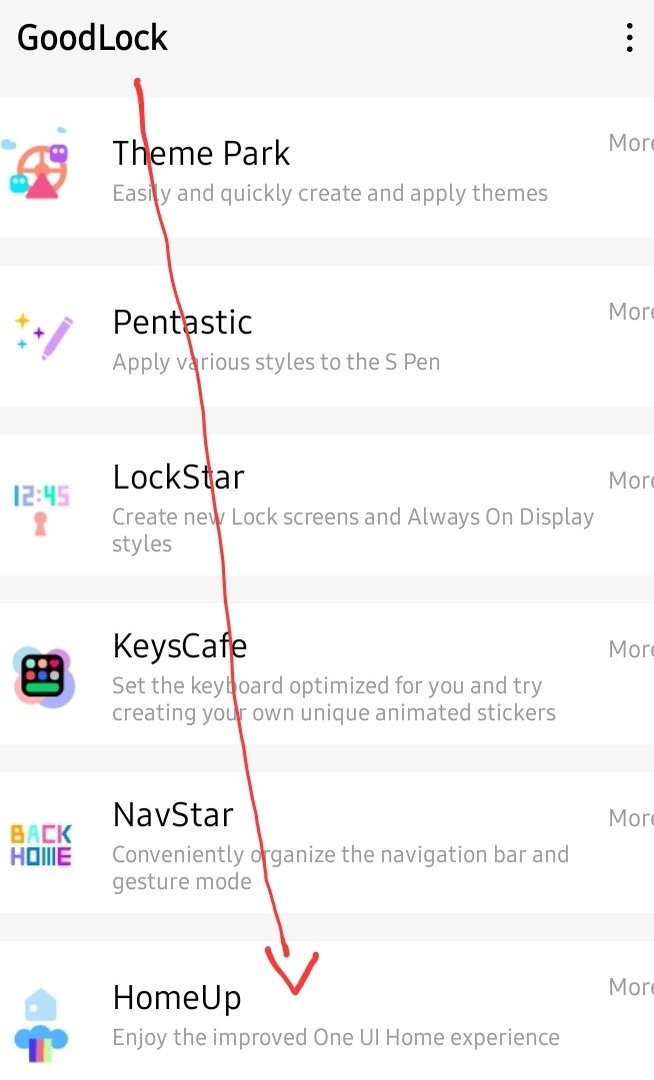Open More for Theme Park
Image resolution: width=654 pixels, height=1080 pixels.
click(631, 143)
